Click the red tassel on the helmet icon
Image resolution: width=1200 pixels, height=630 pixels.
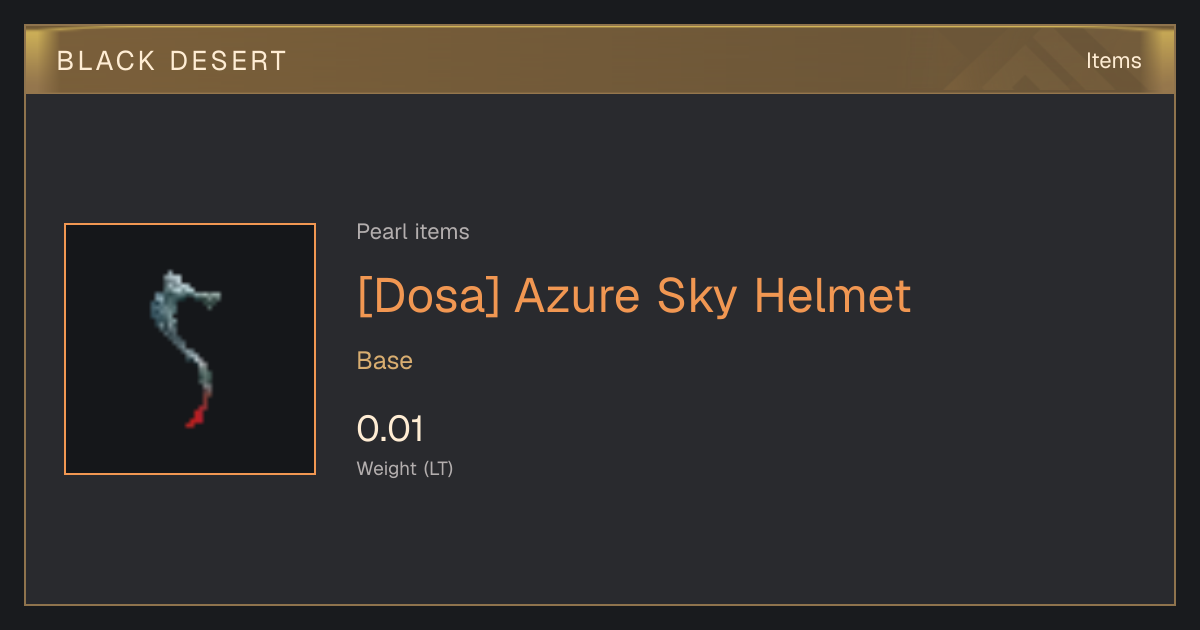click(198, 410)
